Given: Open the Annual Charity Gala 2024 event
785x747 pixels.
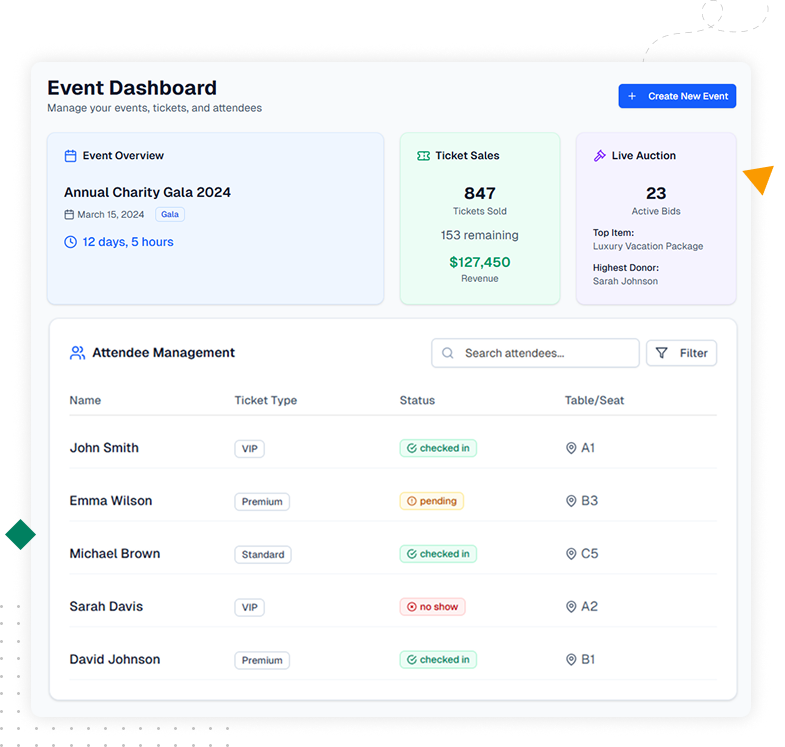Looking at the screenshot, I should point(147,192).
